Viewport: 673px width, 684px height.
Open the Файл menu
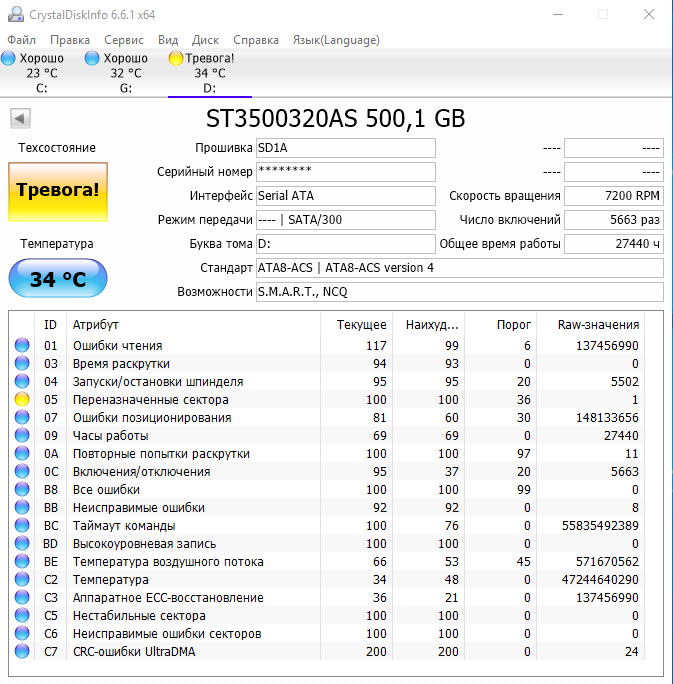pos(21,40)
